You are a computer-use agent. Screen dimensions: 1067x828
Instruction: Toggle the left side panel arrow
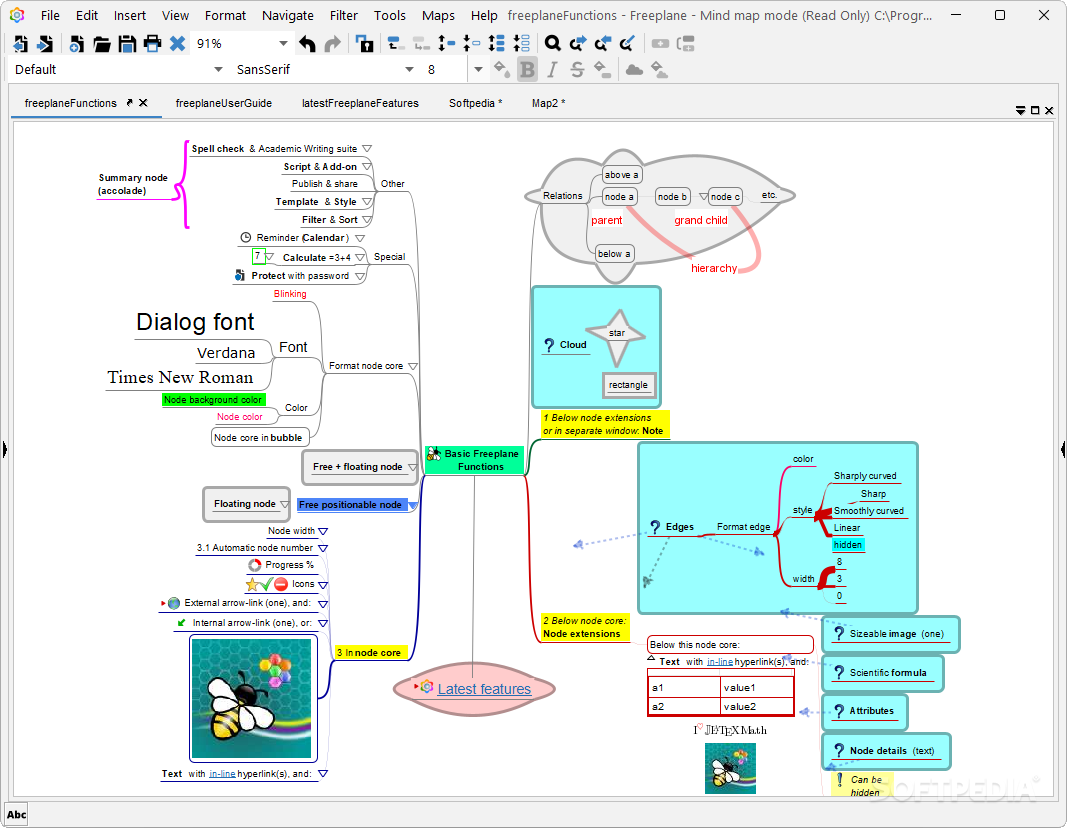click(x=5, y=449)
